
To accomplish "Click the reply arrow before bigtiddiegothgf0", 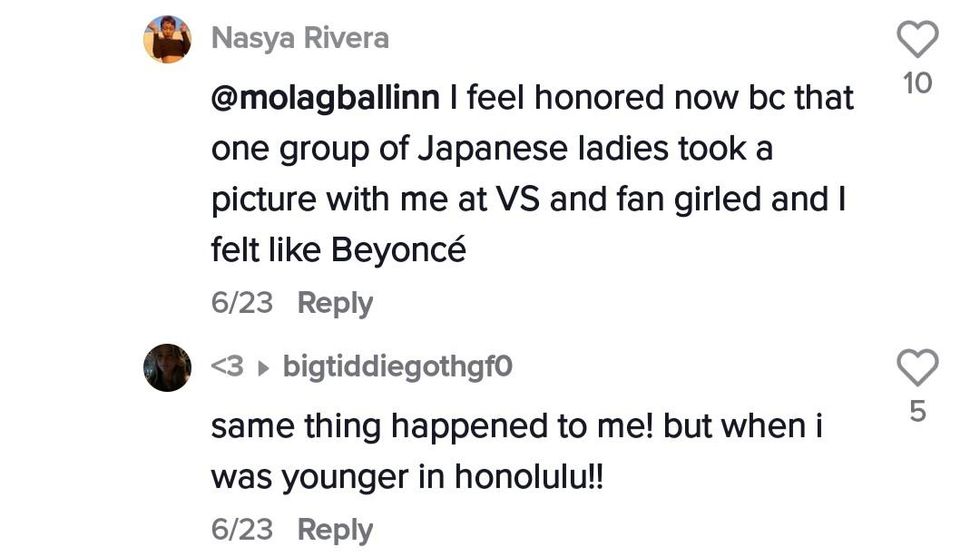I will click(264, 368).
